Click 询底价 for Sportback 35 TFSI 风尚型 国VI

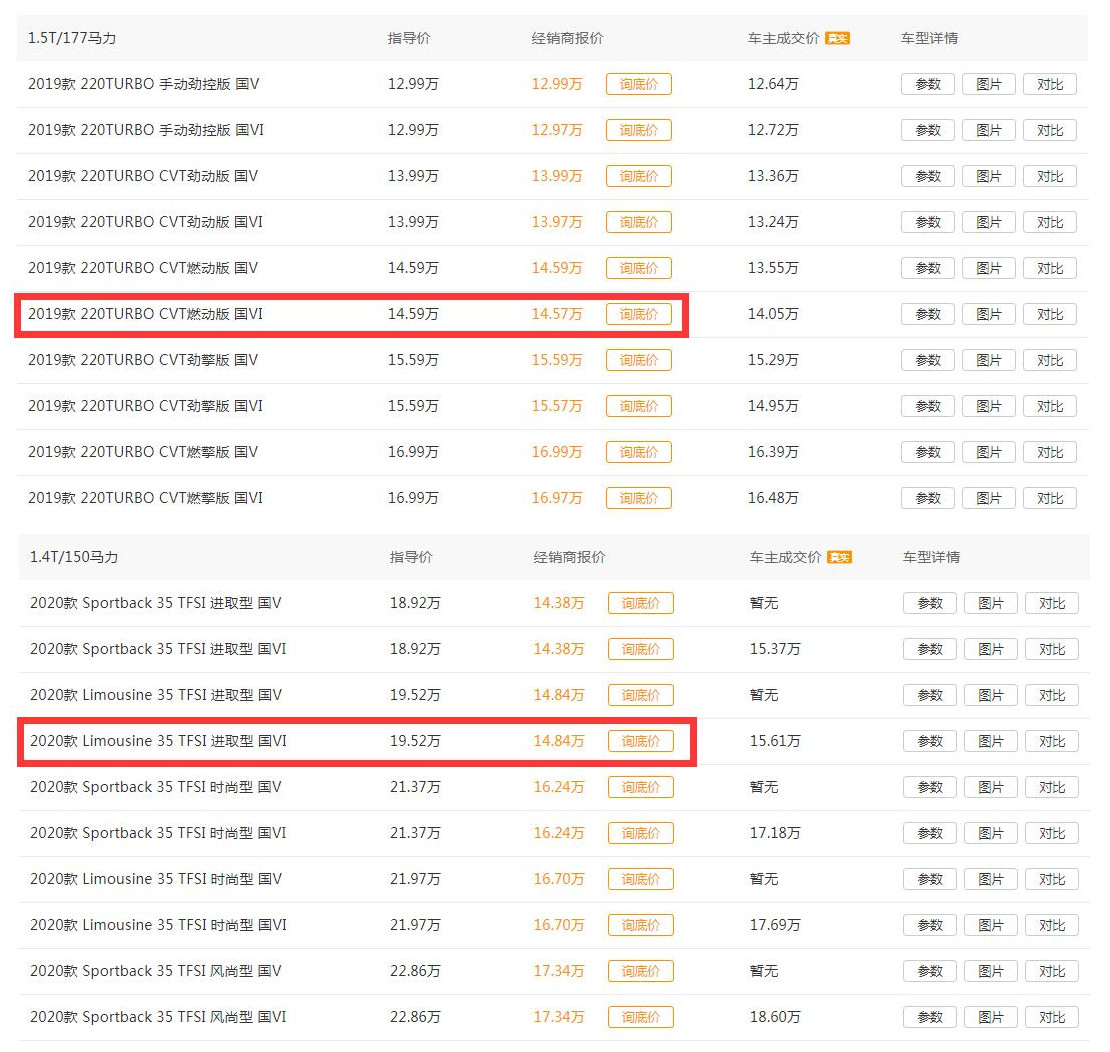pyautogui.click(x=641, y=1017)
